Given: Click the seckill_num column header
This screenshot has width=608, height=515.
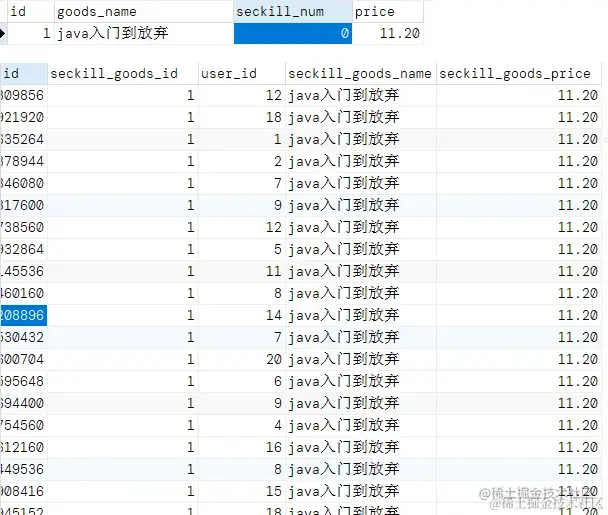Looking at the screenshot, I should (293, 12).
